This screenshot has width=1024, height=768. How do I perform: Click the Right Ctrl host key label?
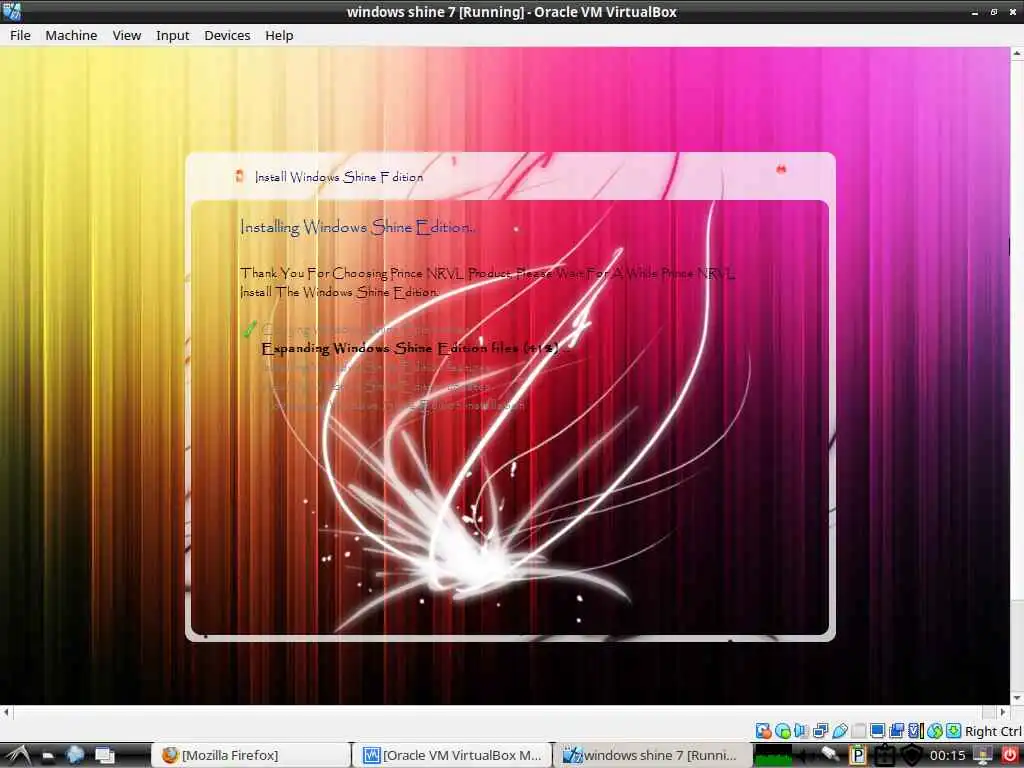coord(994,731)
